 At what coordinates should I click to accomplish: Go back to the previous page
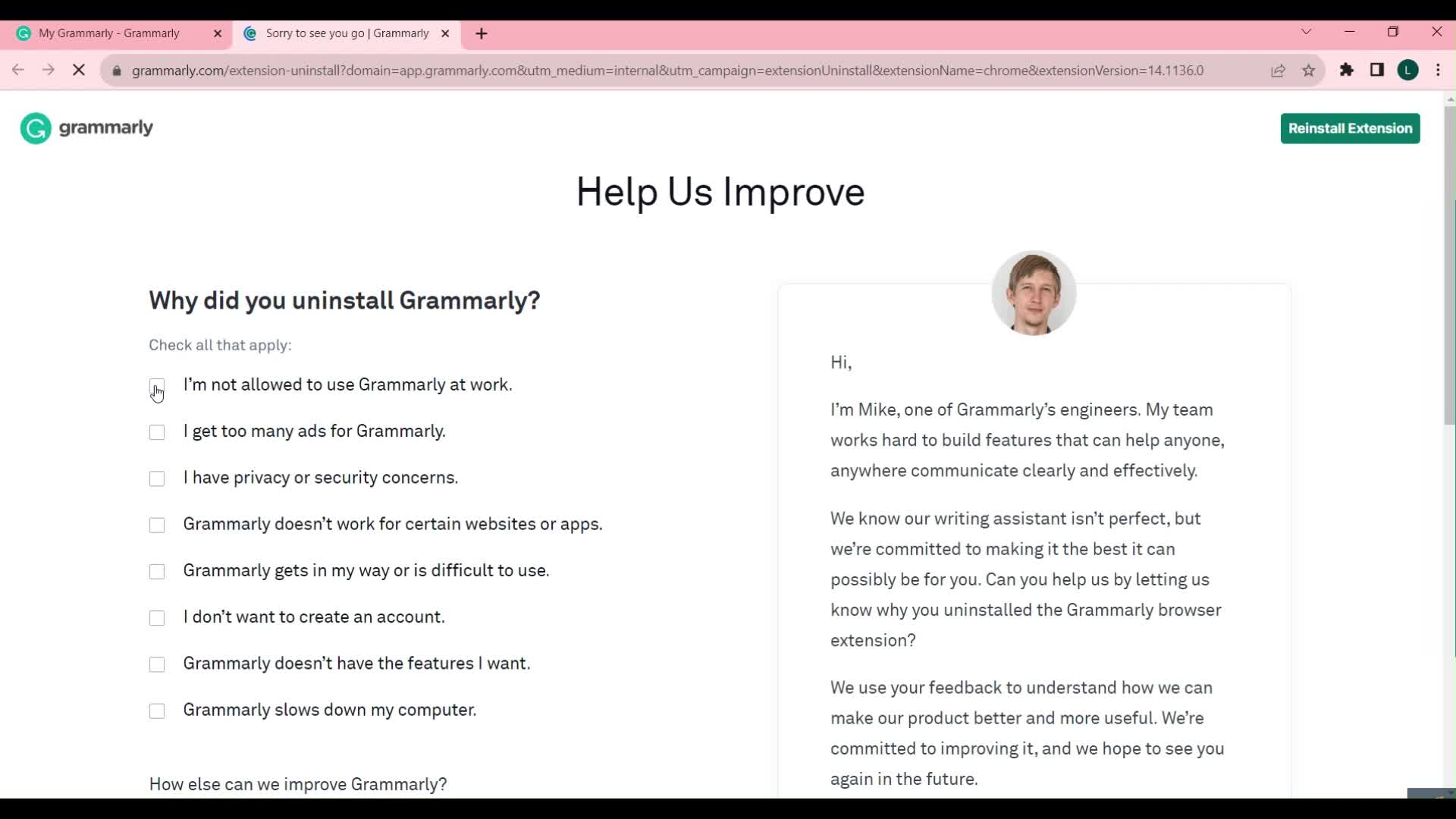18,71
